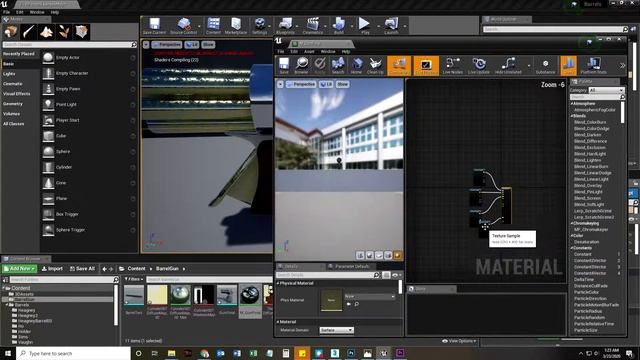Open the Substance toolbar item
This screenshot has width=640, height=360.
coord(545,66)
